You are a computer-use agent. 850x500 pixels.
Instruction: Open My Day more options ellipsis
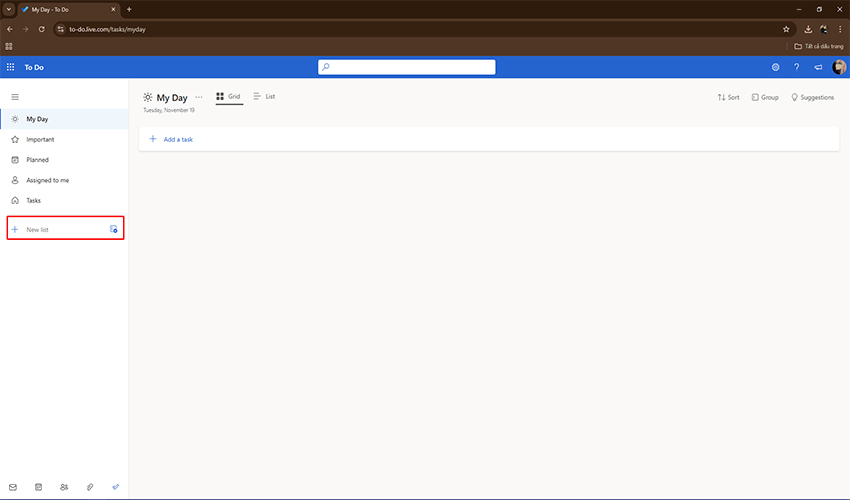pyautogui.click(x=198, y=97)
